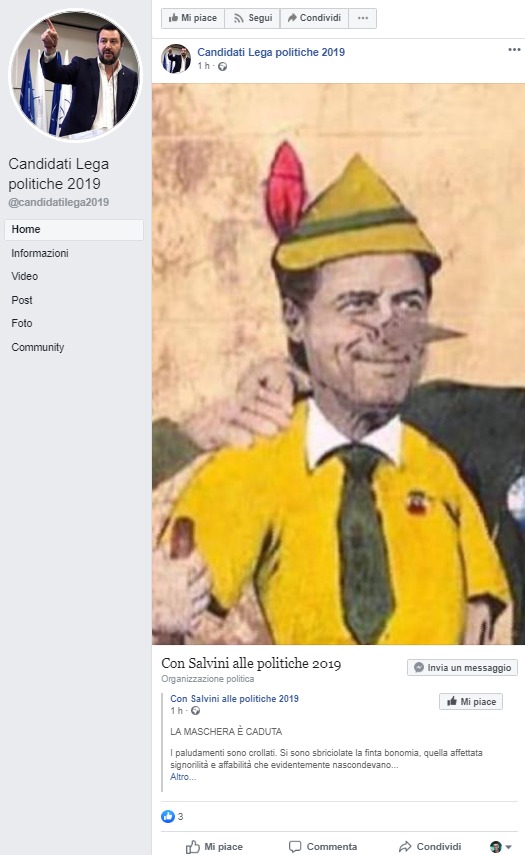
Task: Click the small page avatar beside post title
Action: (x=176, y=58)
